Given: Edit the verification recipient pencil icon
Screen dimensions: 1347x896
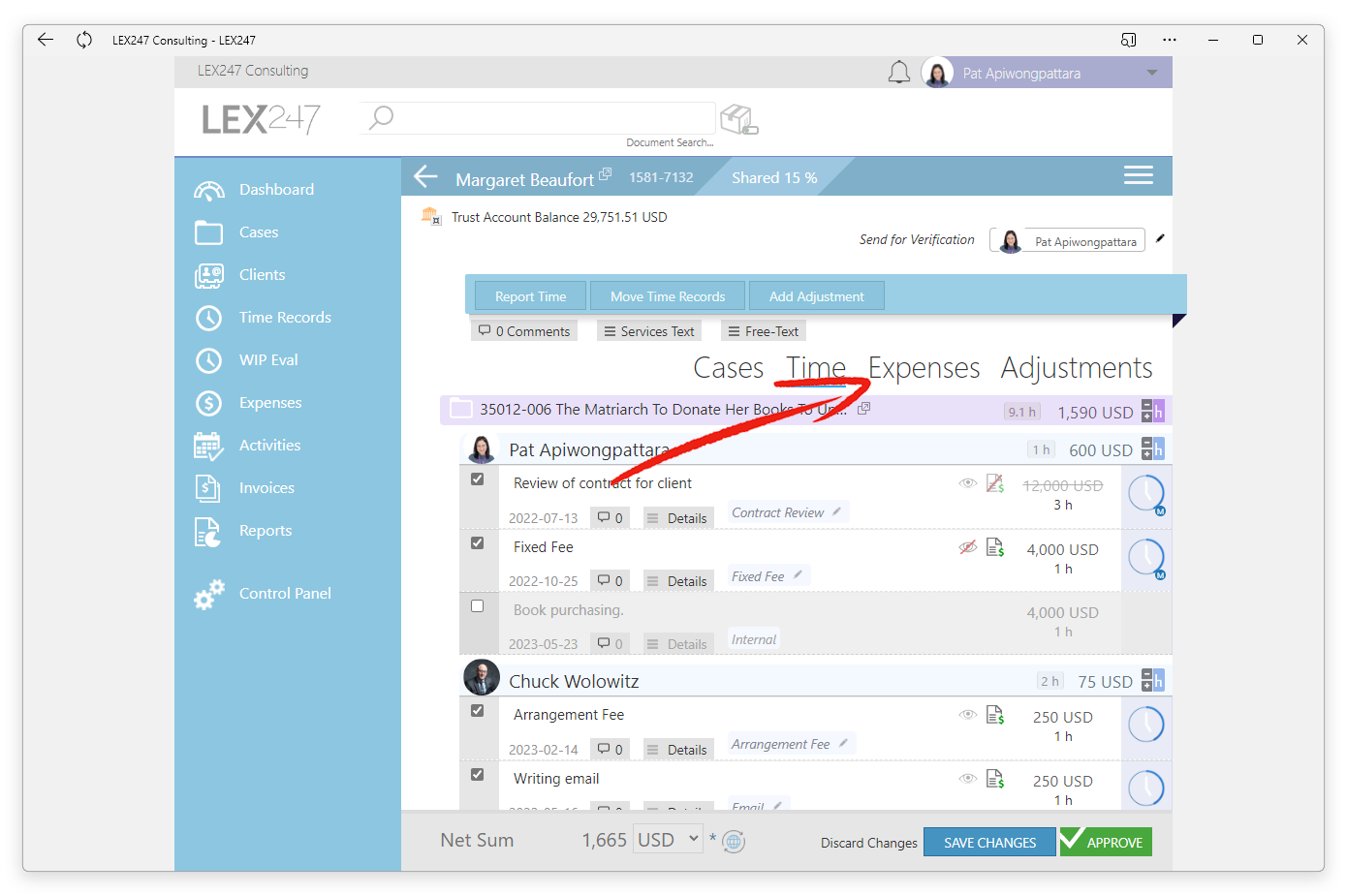Looking at the screenshot, I should (x=1160, y=238).
